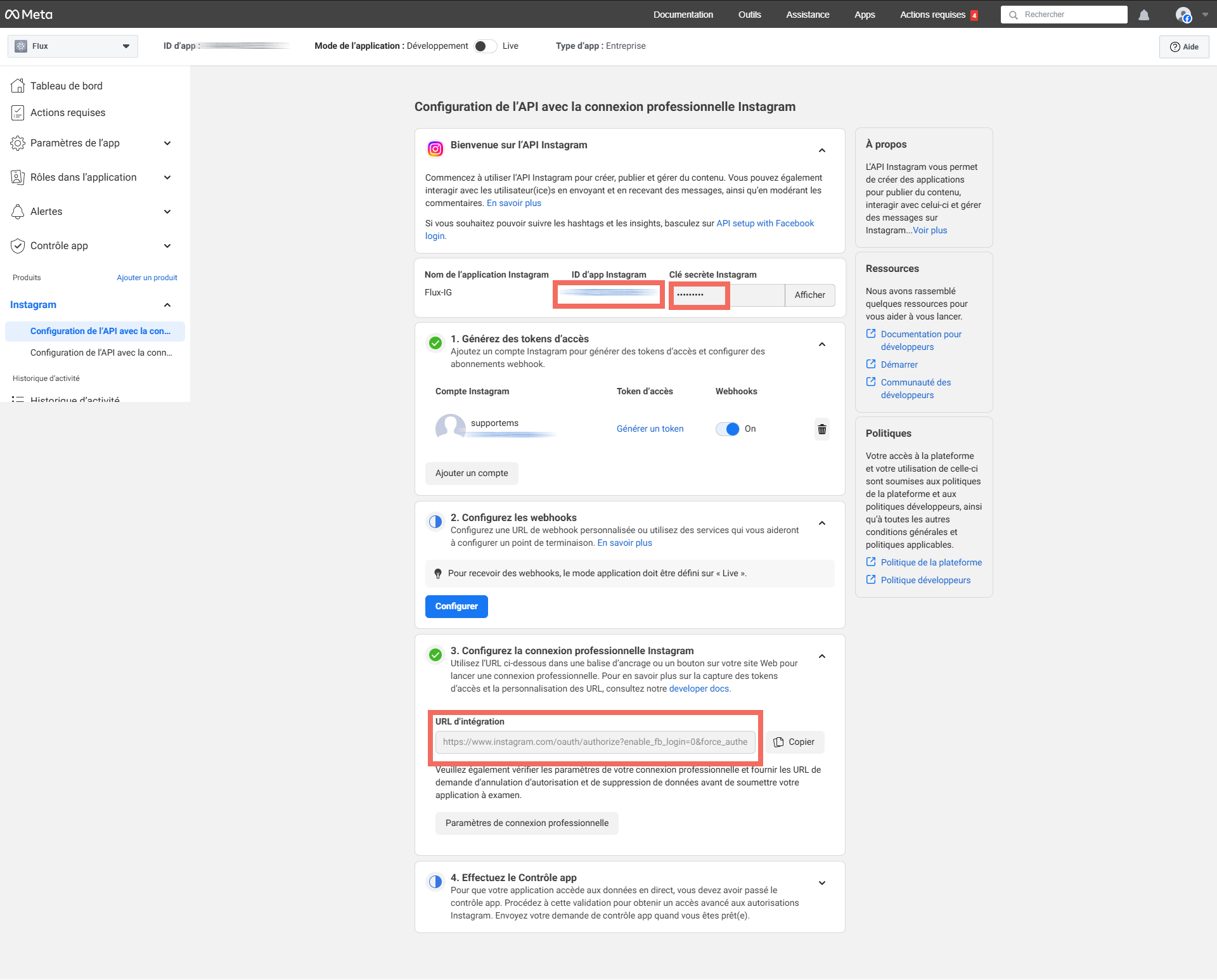The width and height of the screenshot is (1217, 980).
Task: Click Paramètres de connexion professionnelle button
Action: 527,823
